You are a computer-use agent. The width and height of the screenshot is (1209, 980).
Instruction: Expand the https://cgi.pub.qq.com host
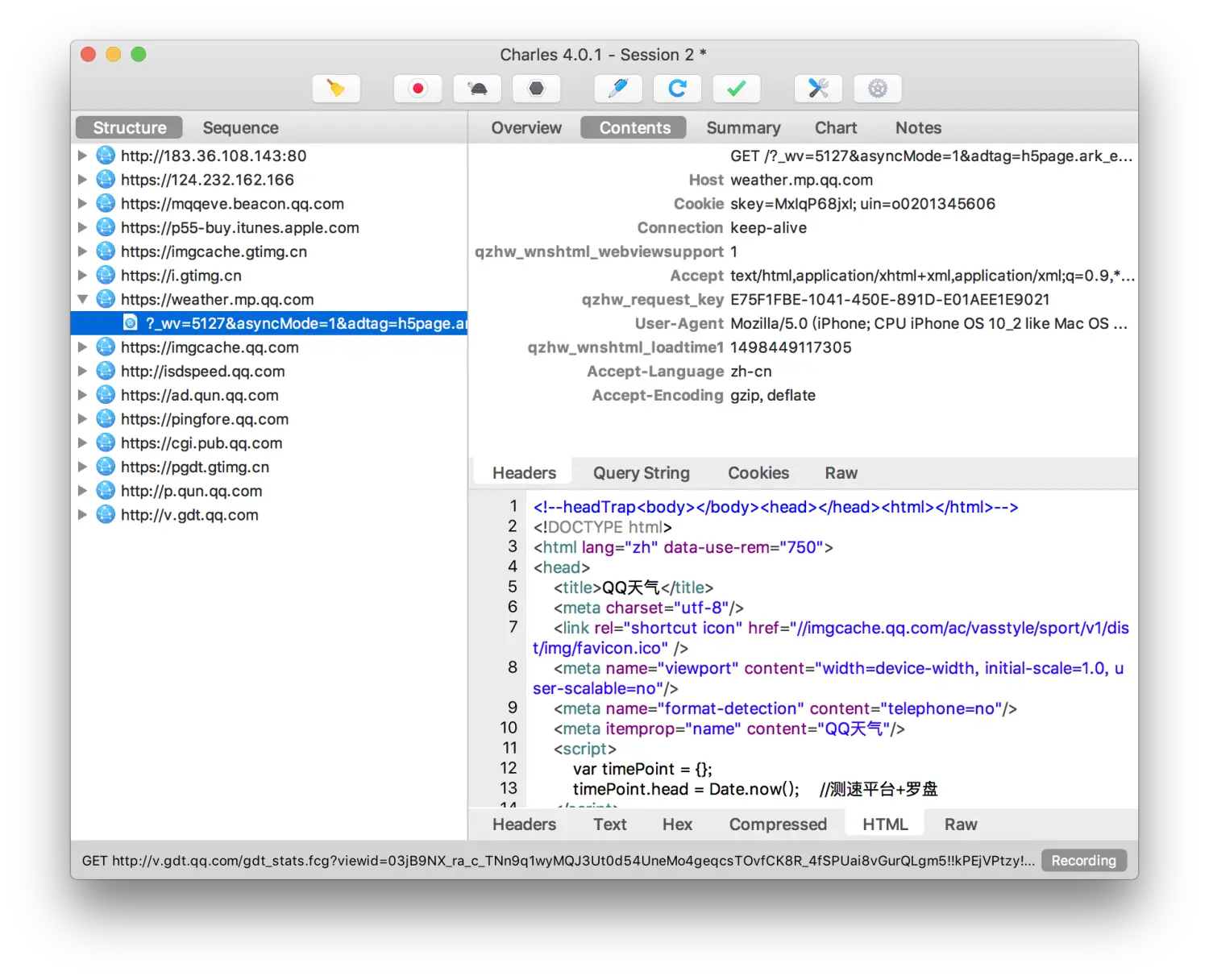tap(82, 443)
